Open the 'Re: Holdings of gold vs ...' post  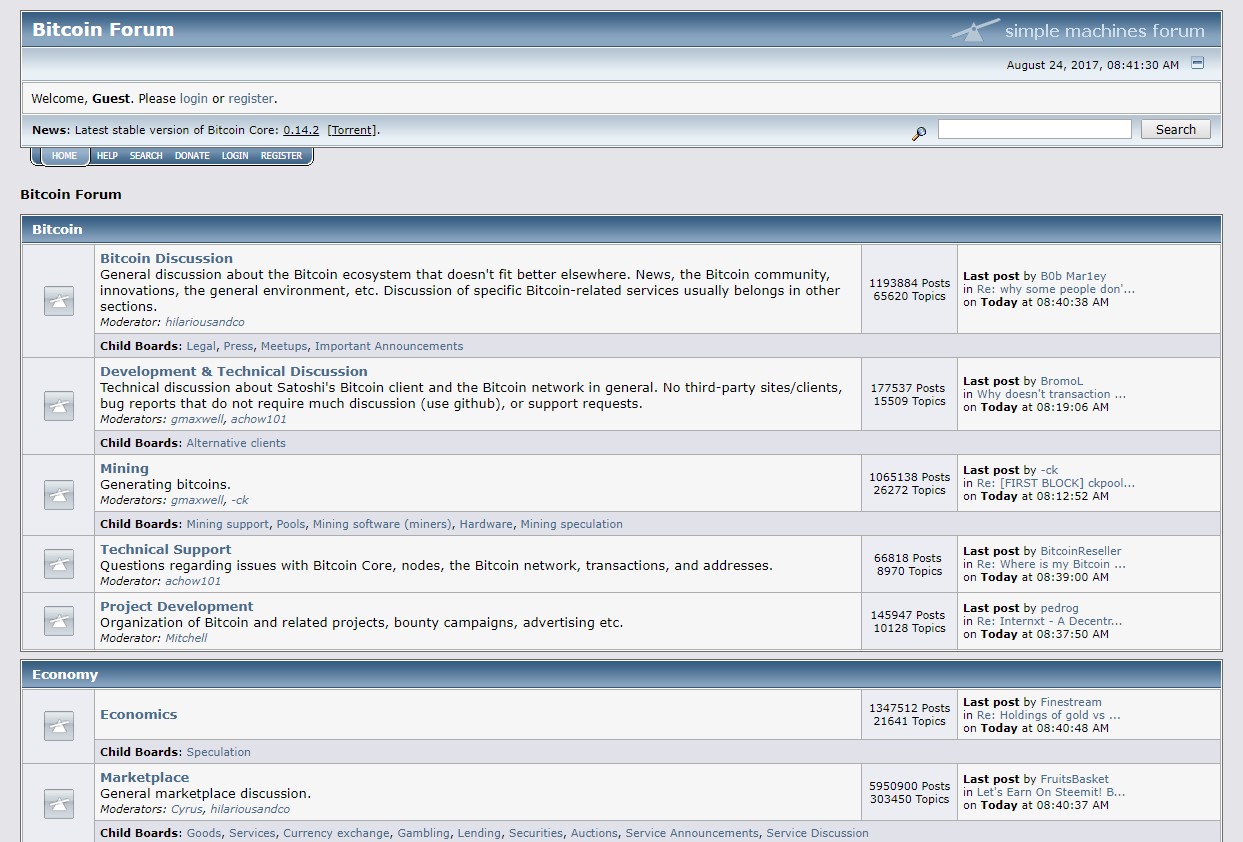pos(1049,715)
